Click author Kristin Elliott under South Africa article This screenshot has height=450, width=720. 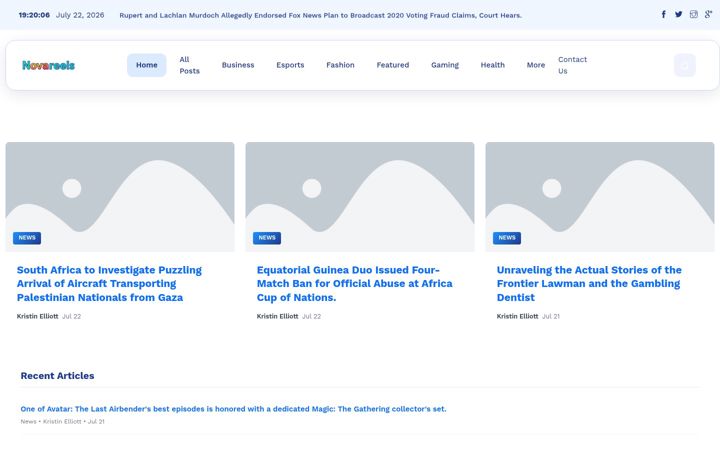point(38,316)
